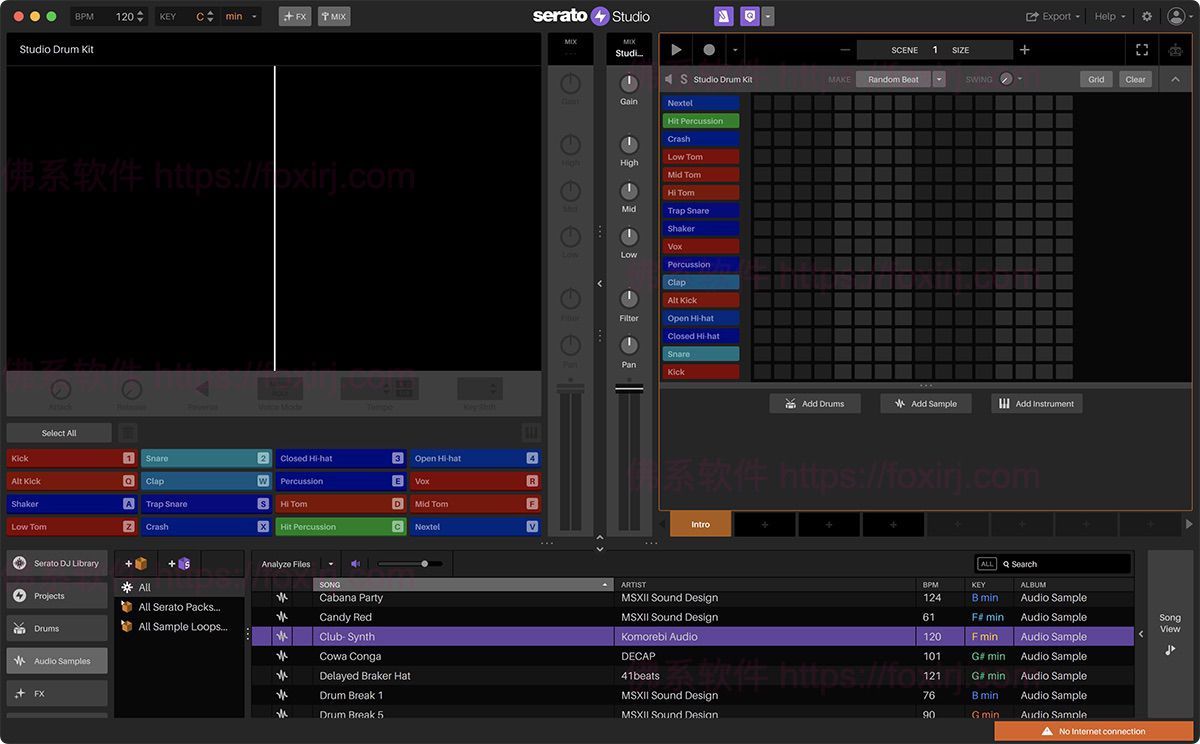Solo the Studio Drum Kit track
The image size is (1200, 744).
[684, 79]
